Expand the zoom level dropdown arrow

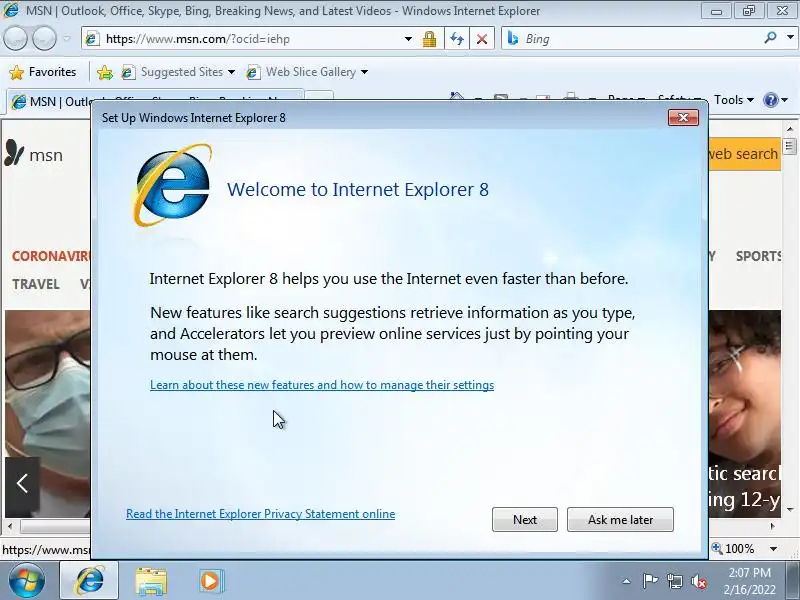773,549
